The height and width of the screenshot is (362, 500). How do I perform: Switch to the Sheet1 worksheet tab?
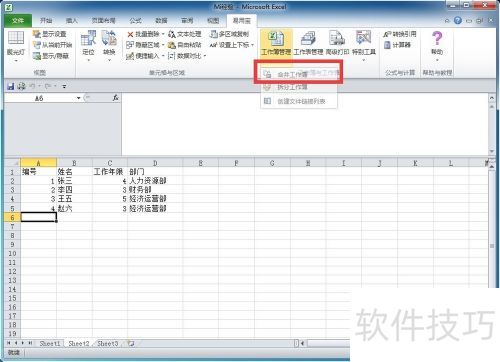50,343
